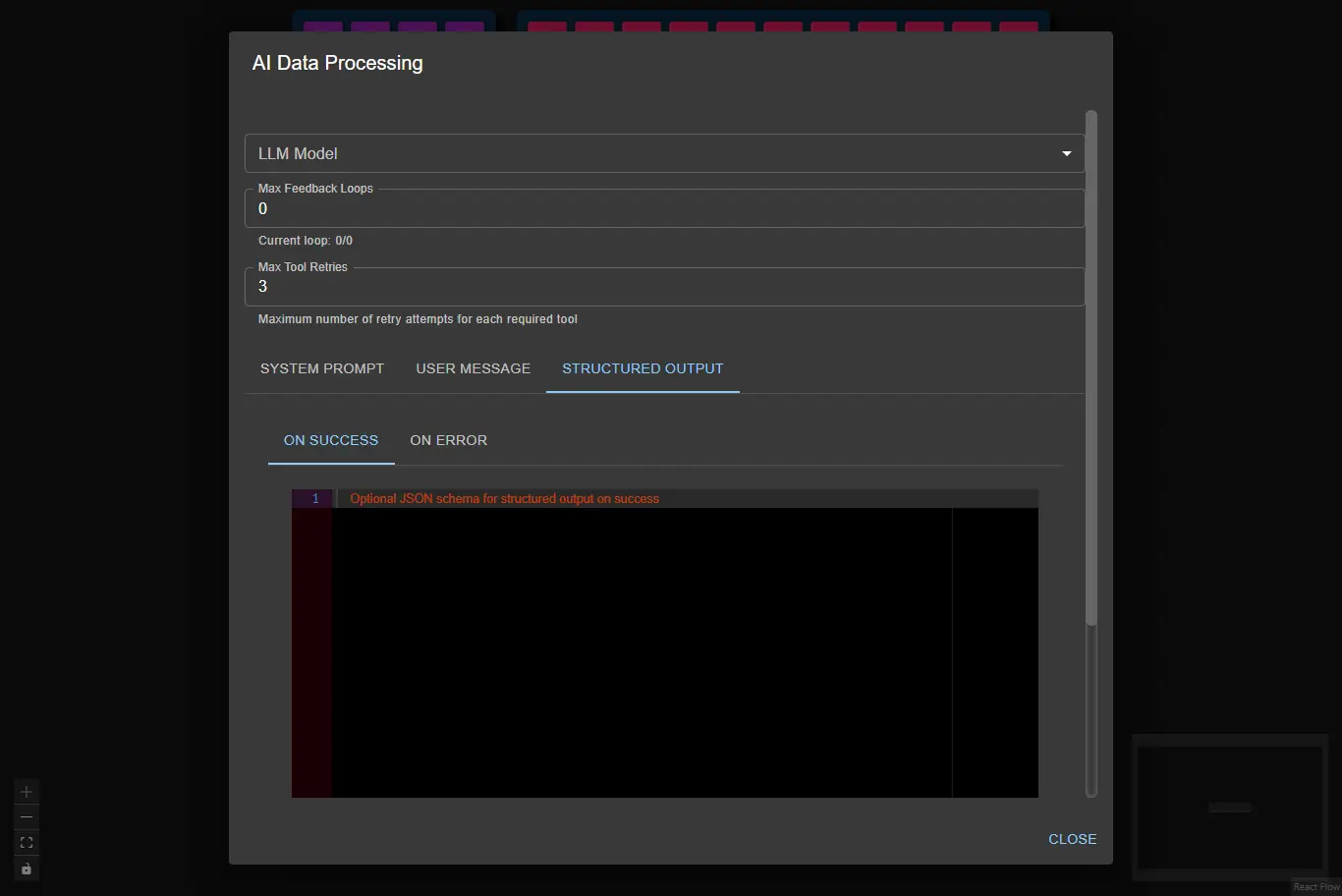The height and width of the screenshot is (896, 1342).
Task: Click line number 1 in editor gutter
Action: pyautogui.click(x=315, y=499)
